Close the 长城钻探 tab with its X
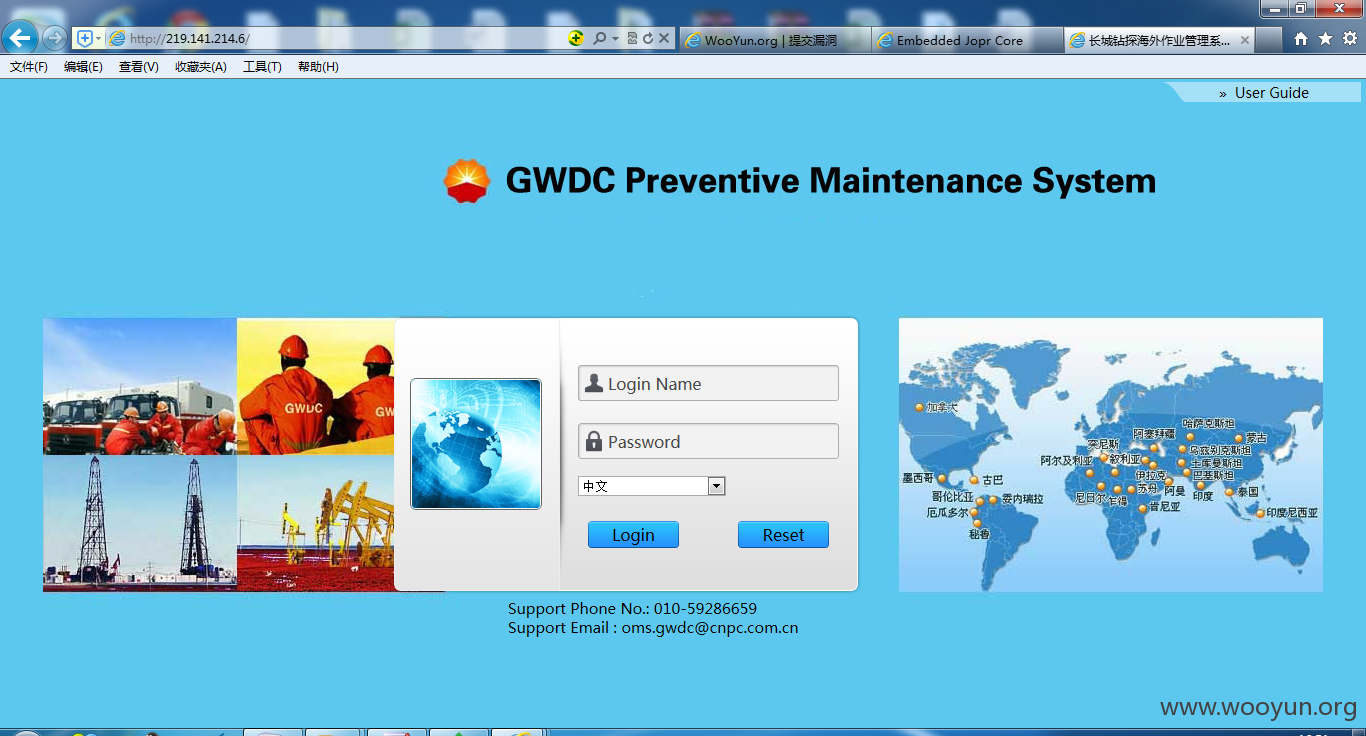 pyautogui.click(x=1245, y=40)
